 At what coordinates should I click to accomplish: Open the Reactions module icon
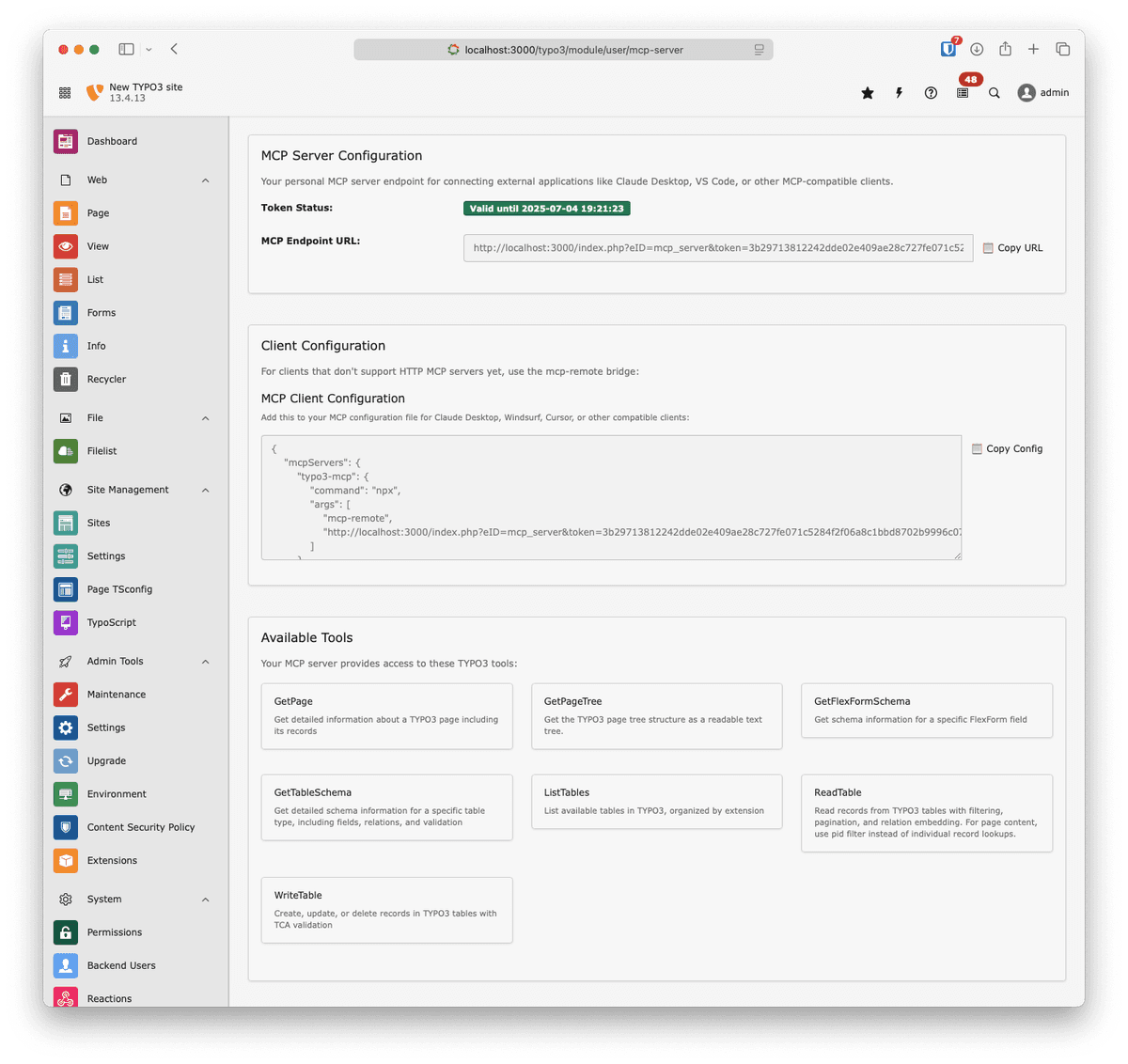coord(66,998)
